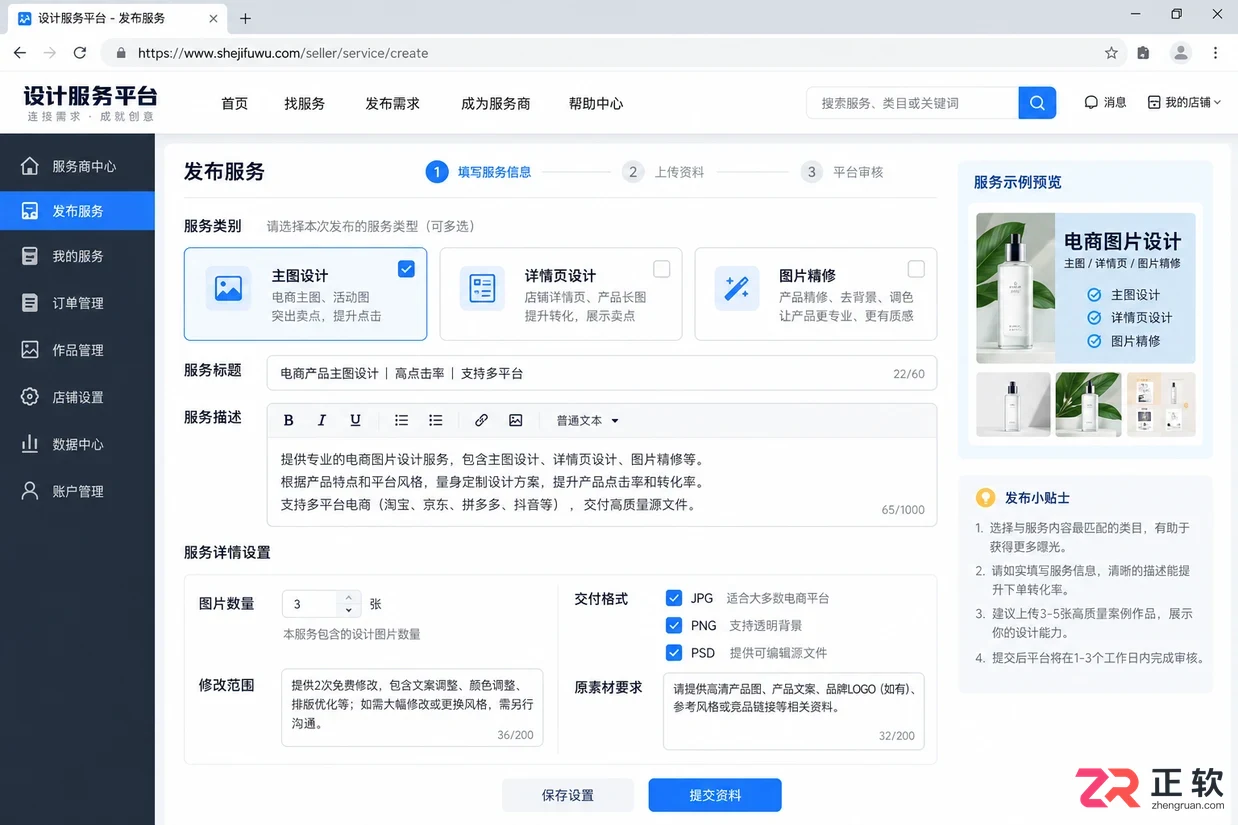Viewport: 1238px width, 825px height.
Task: Open the 普通文本 text style dropdown
Action: pos(588,420)
